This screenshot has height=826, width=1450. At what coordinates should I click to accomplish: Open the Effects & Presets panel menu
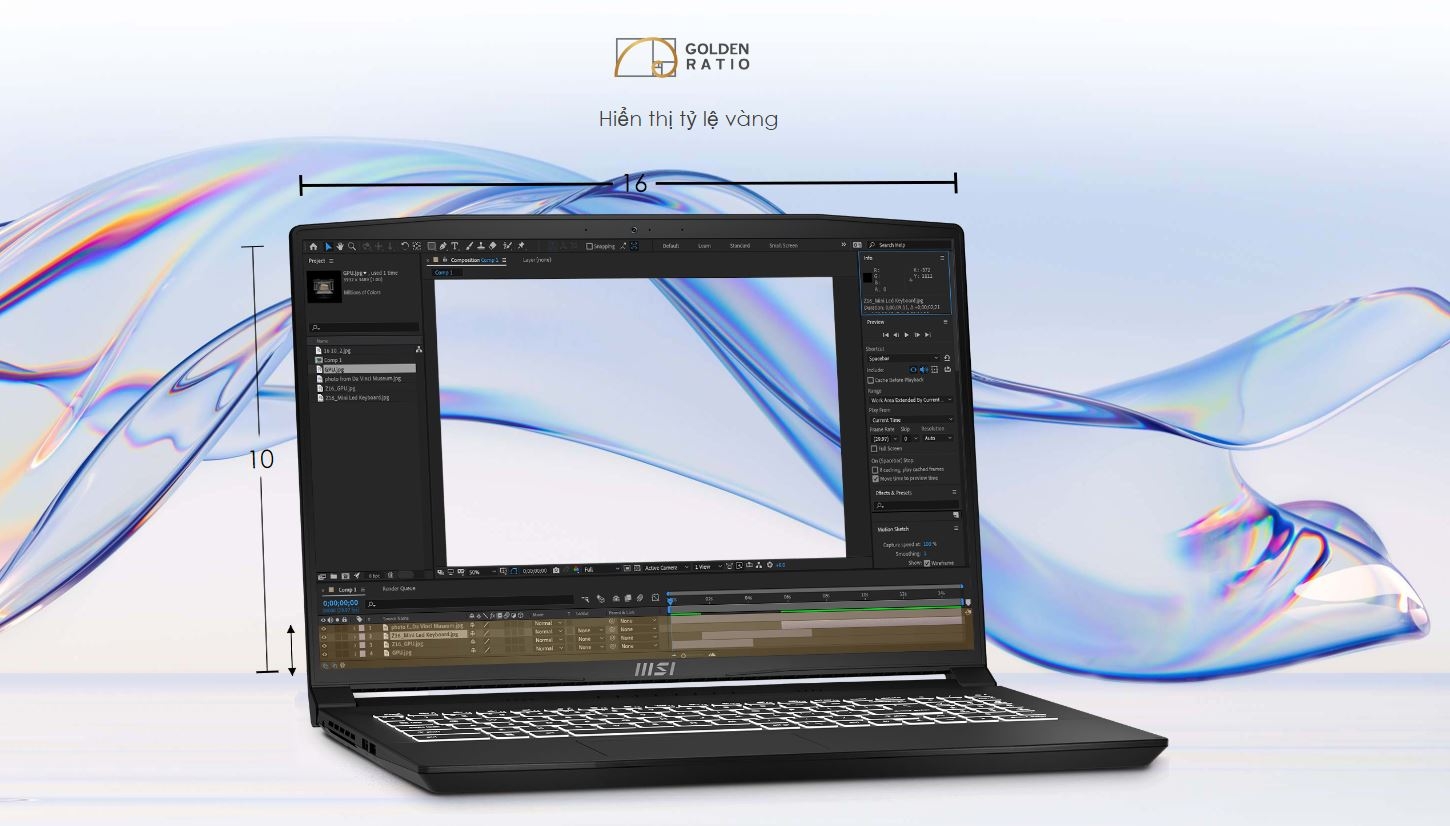[954, 492]
